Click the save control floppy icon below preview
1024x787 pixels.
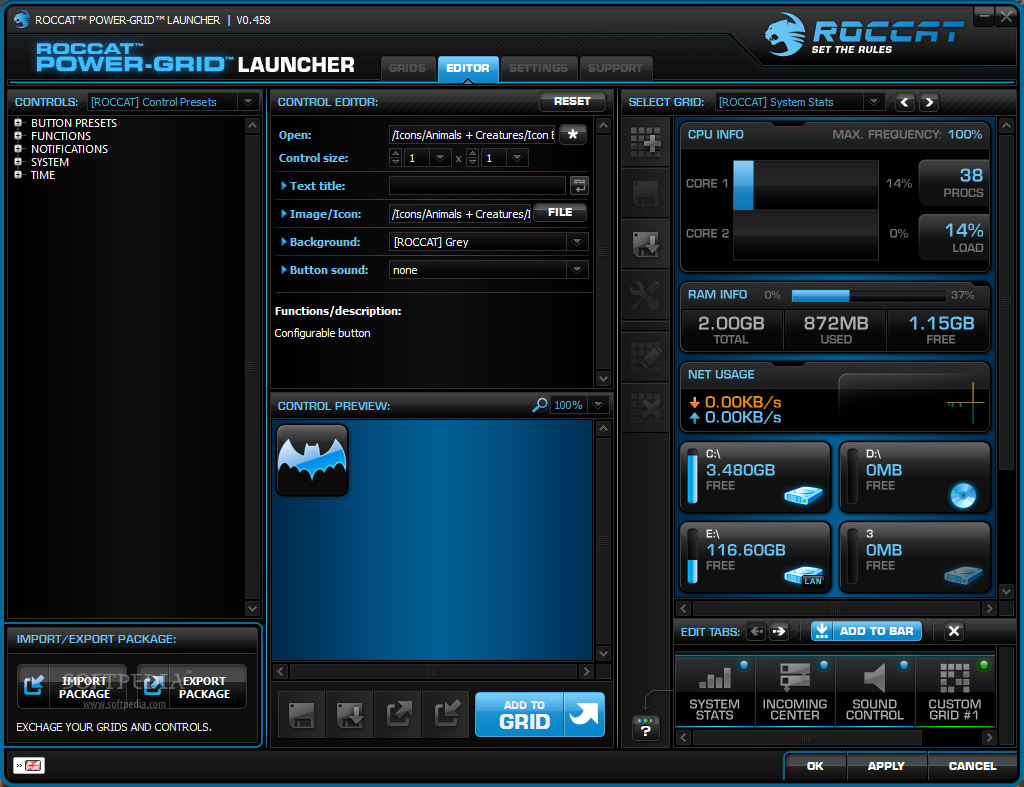pos(302,715)
